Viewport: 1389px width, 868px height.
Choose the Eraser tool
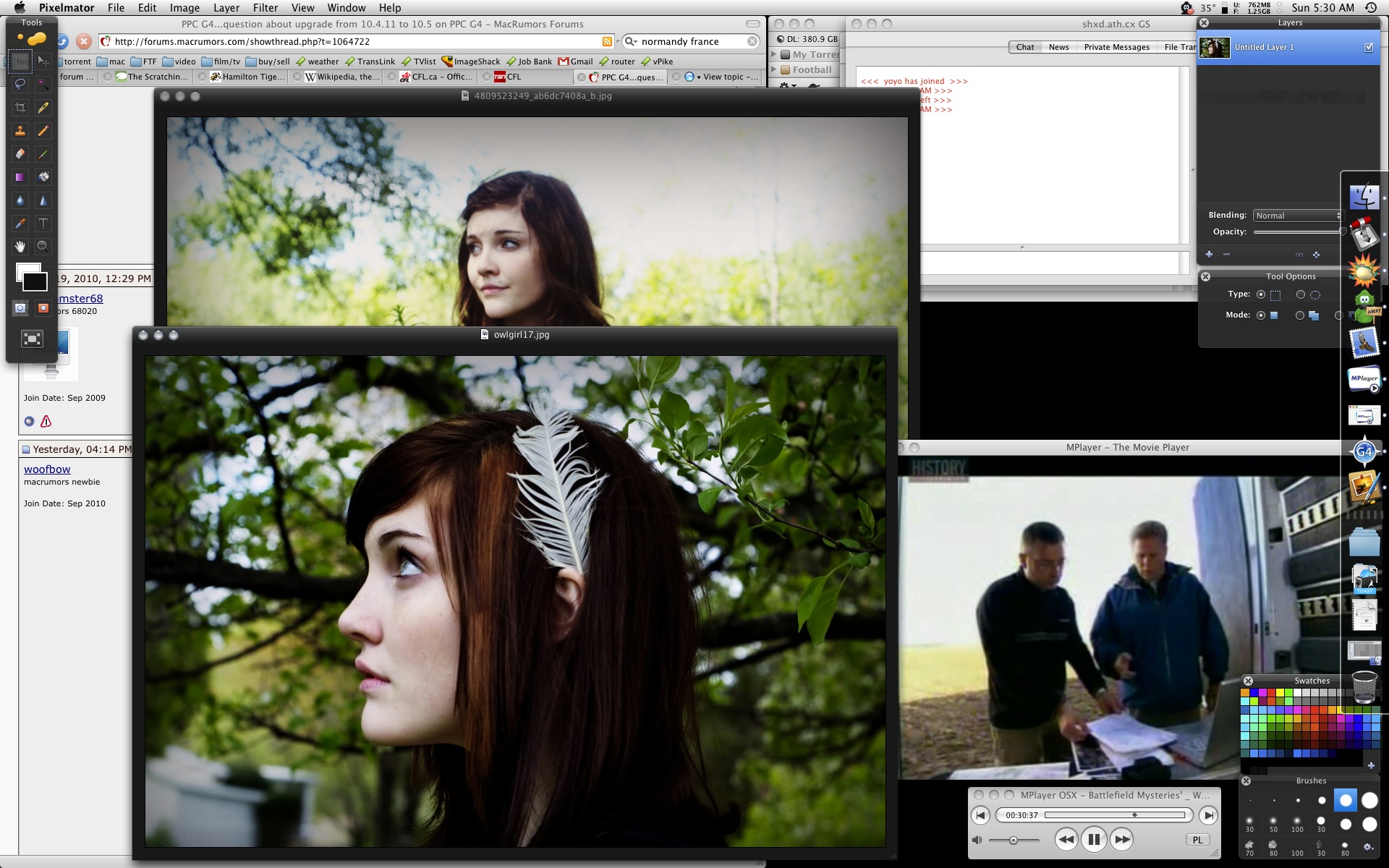click(20, 154)
